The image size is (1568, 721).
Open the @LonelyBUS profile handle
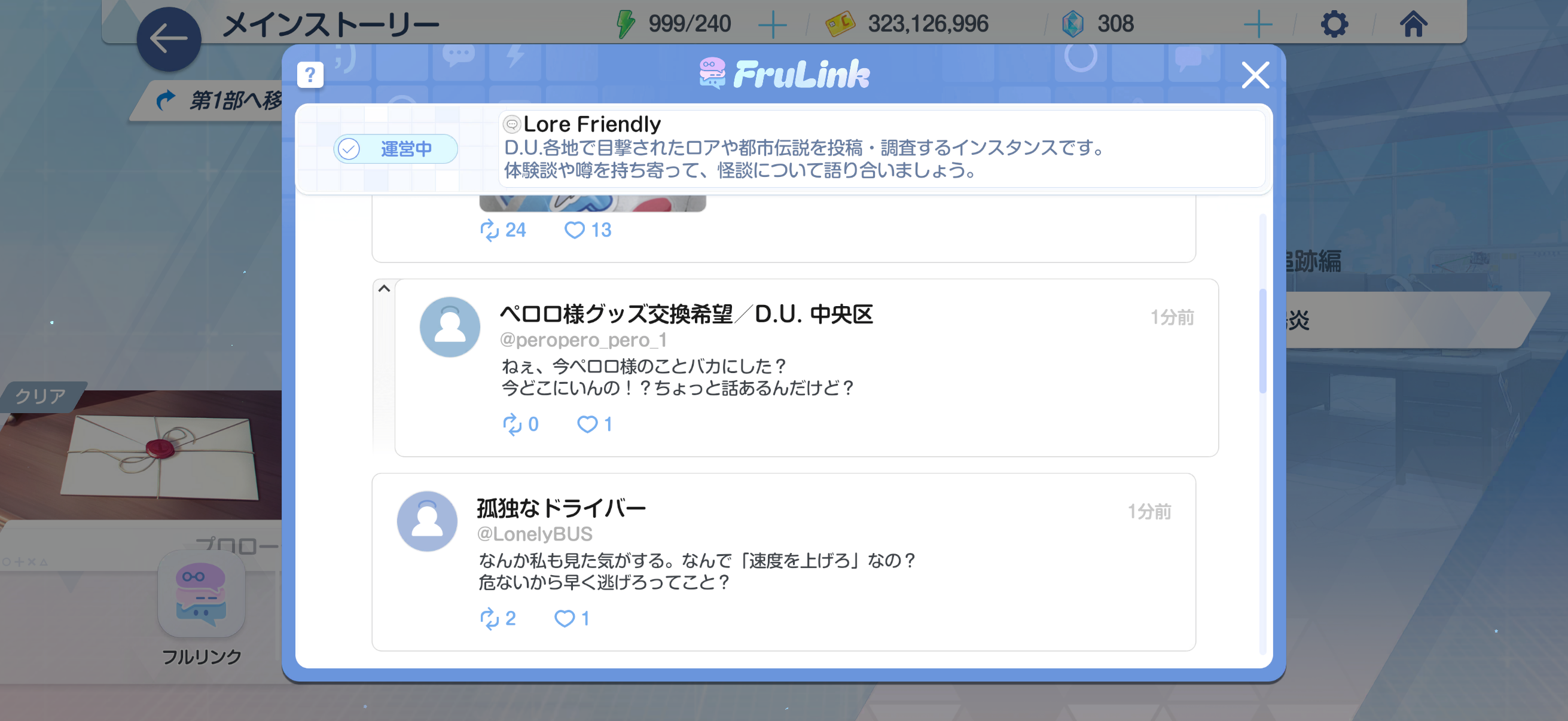(x=535, y=534)
